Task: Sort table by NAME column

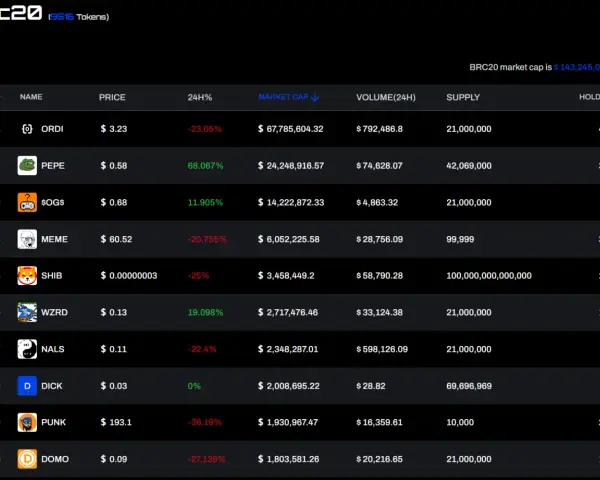Action: pos(31,97)
